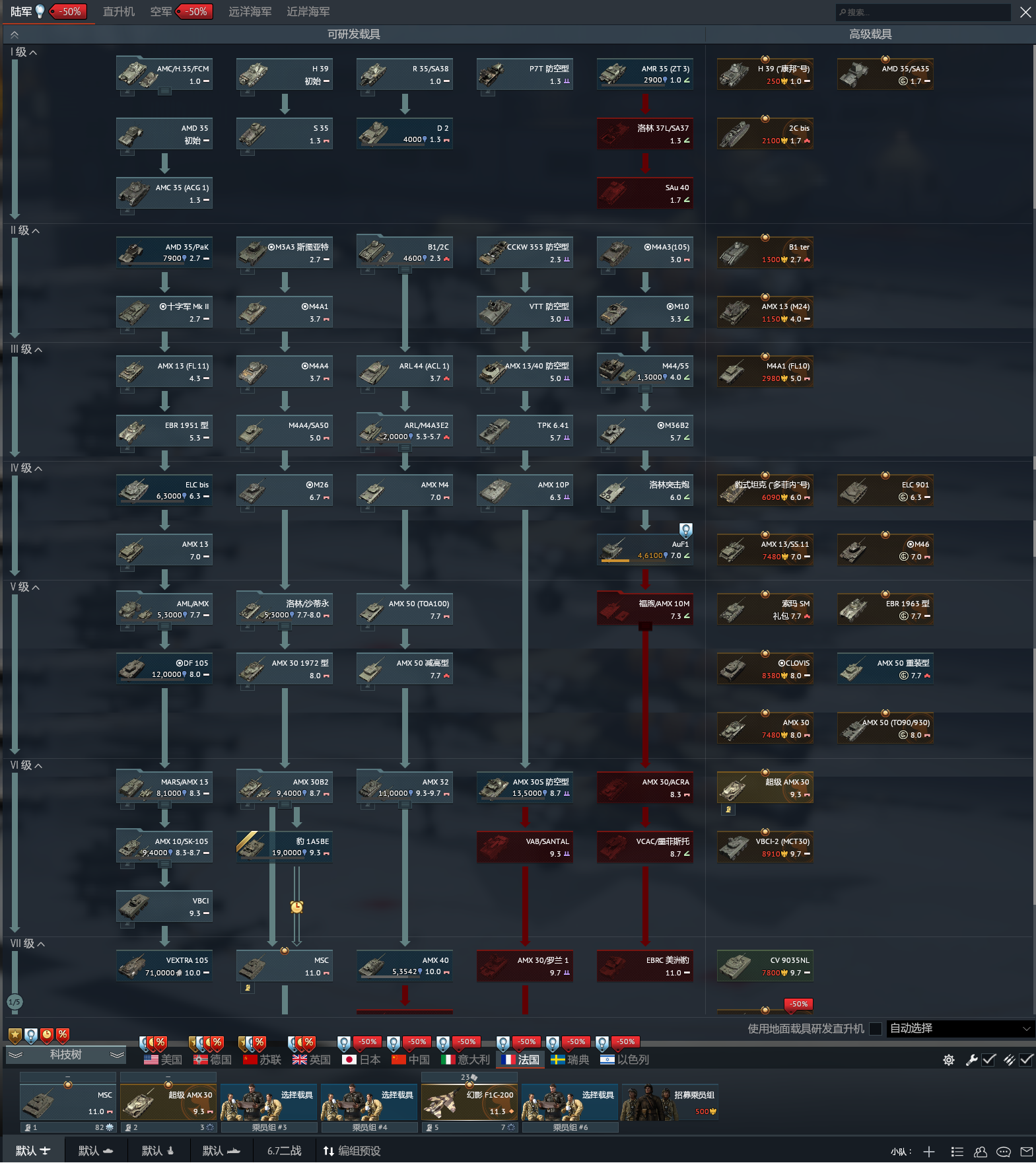Click the research bonus icon above 瑞典
This screenshot has height=1163, width=1036.
click(x=553, y=1043)
